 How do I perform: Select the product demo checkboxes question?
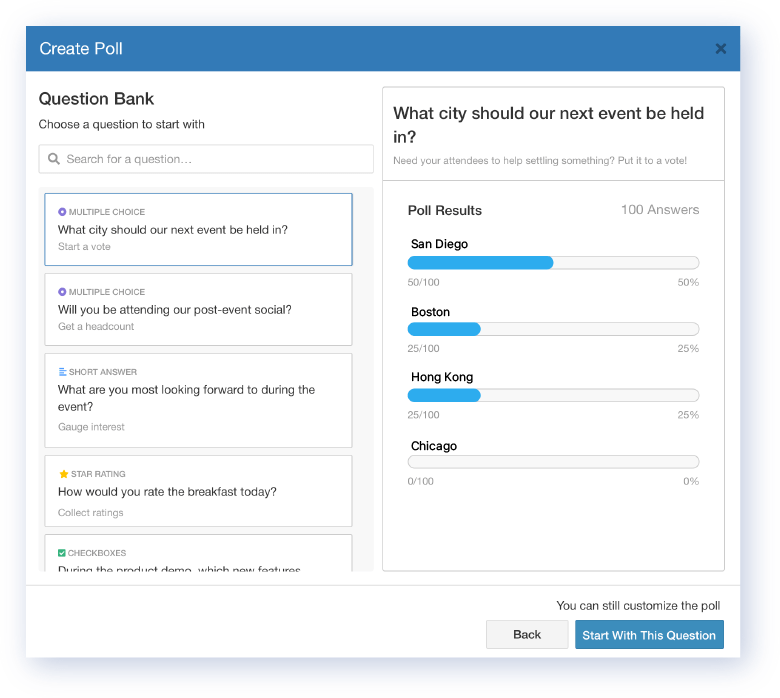tap(198, 560)
